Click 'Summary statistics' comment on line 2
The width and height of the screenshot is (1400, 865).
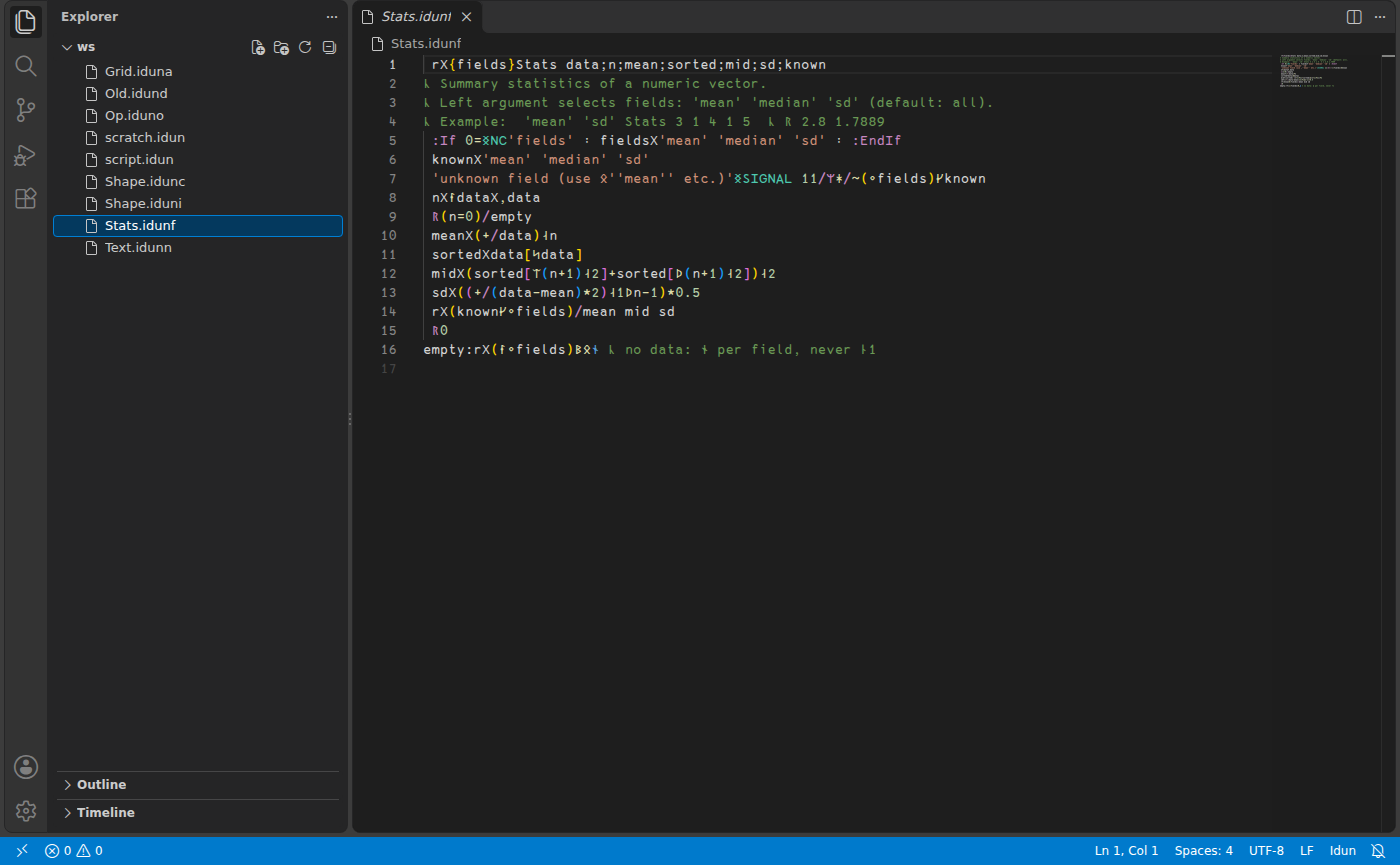[515, 84]
